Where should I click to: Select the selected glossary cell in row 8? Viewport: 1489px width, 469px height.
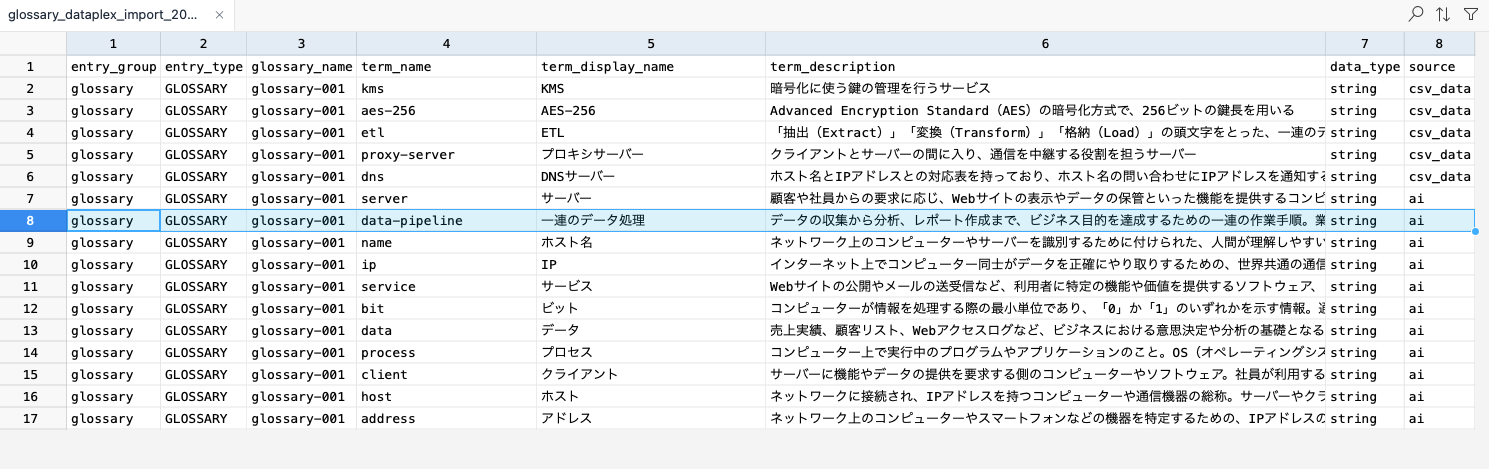[x=113, y=221]
